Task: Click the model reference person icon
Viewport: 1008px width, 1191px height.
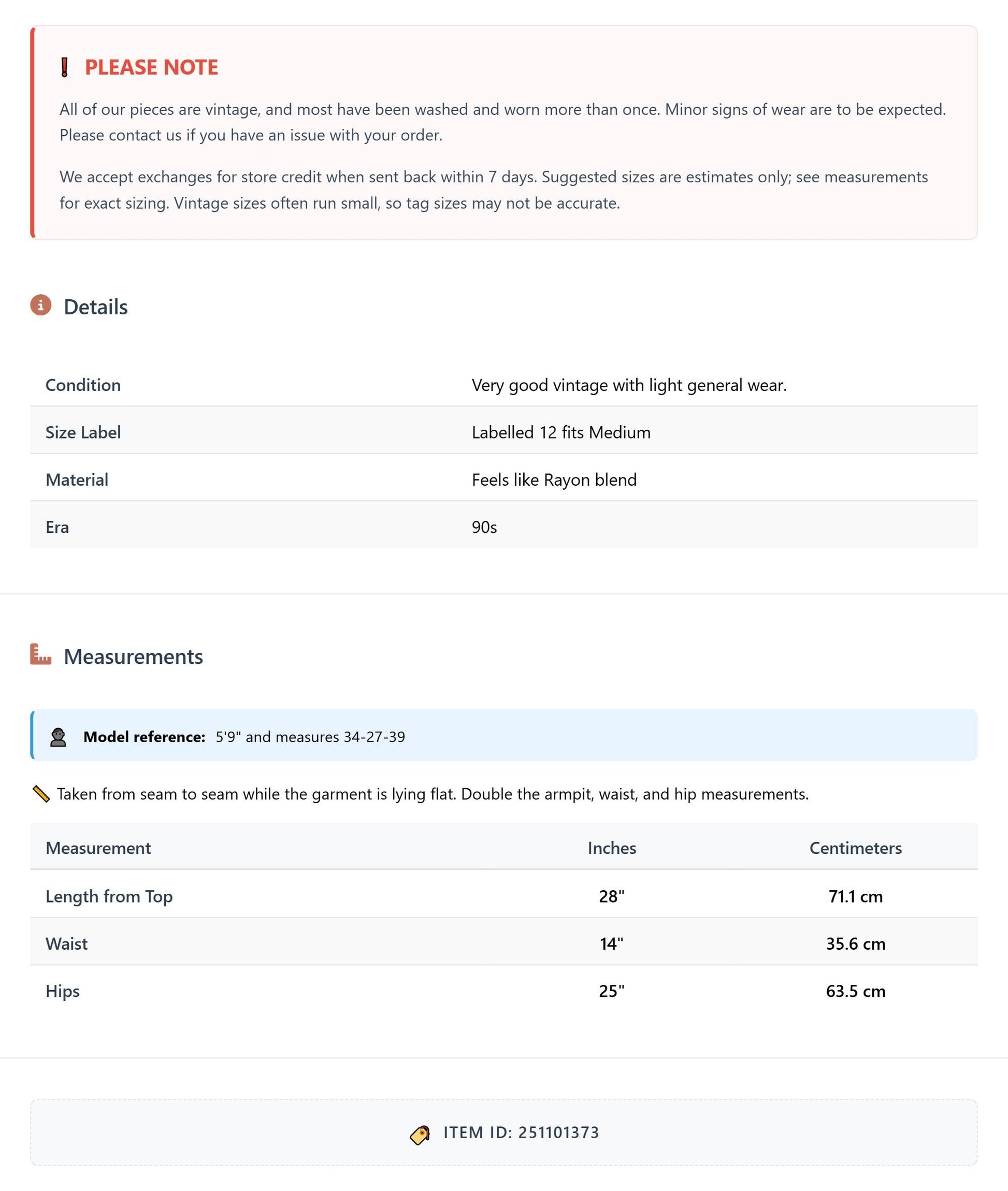Action: pyautogui.click(x=59, y=737)
